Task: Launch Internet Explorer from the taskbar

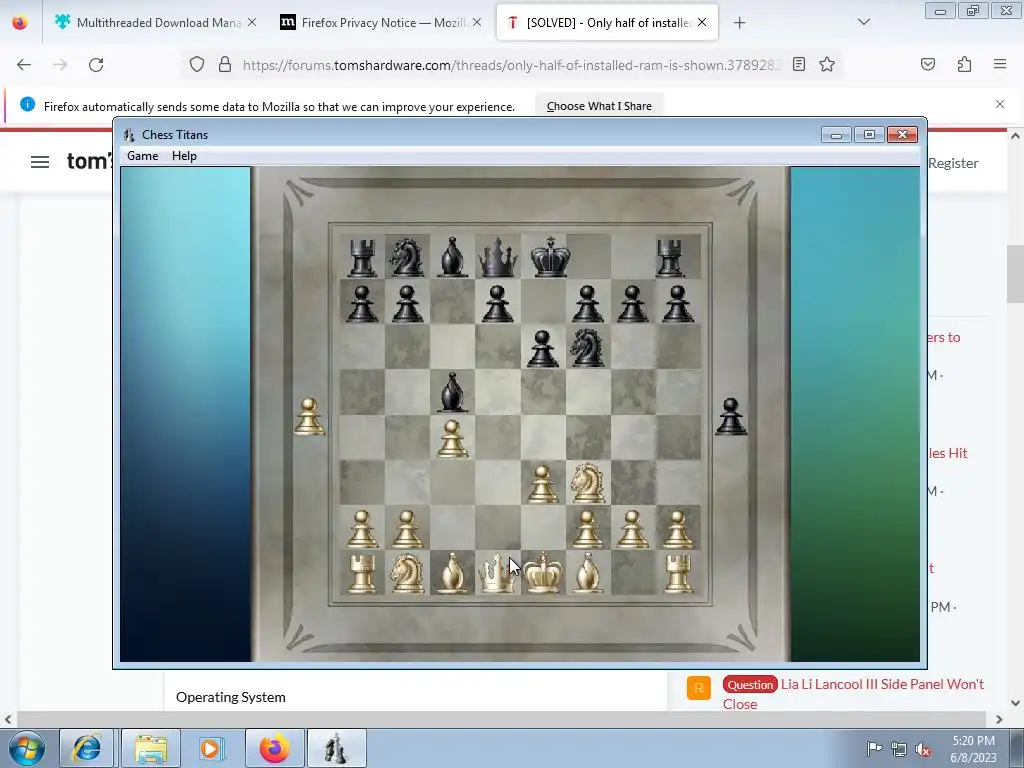Action: pyautogui.click(x=87, y=748)
